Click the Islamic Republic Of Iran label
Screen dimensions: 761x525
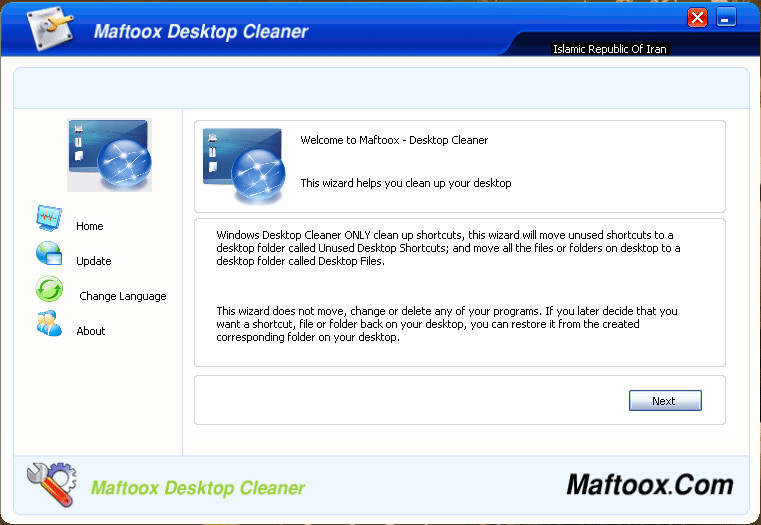click(610, 49)
